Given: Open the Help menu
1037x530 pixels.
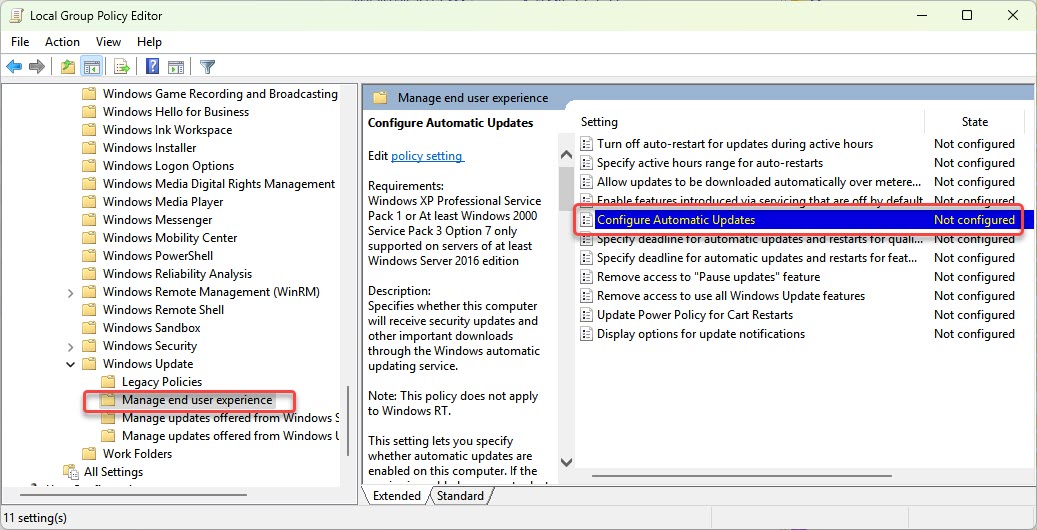Looking at the screenshot, I should tap(149, 42).
